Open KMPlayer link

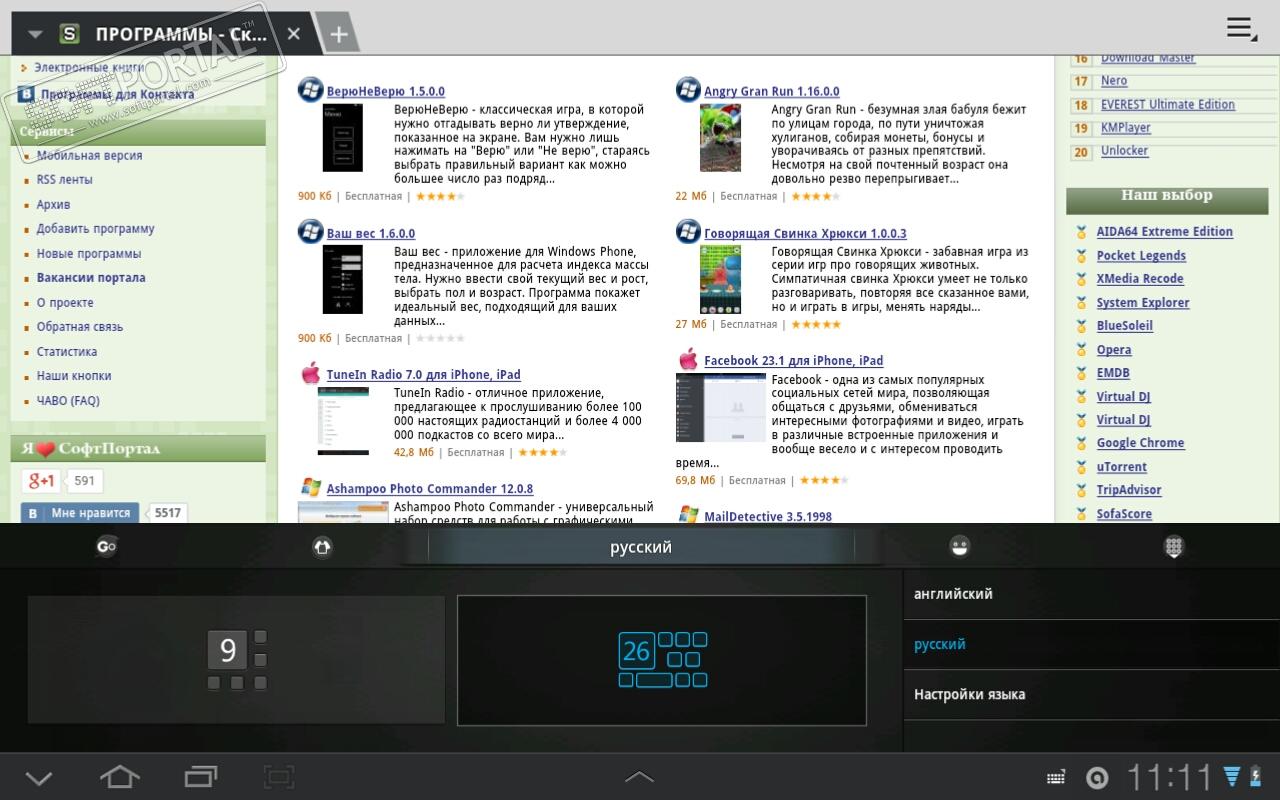click(1126, 128)
